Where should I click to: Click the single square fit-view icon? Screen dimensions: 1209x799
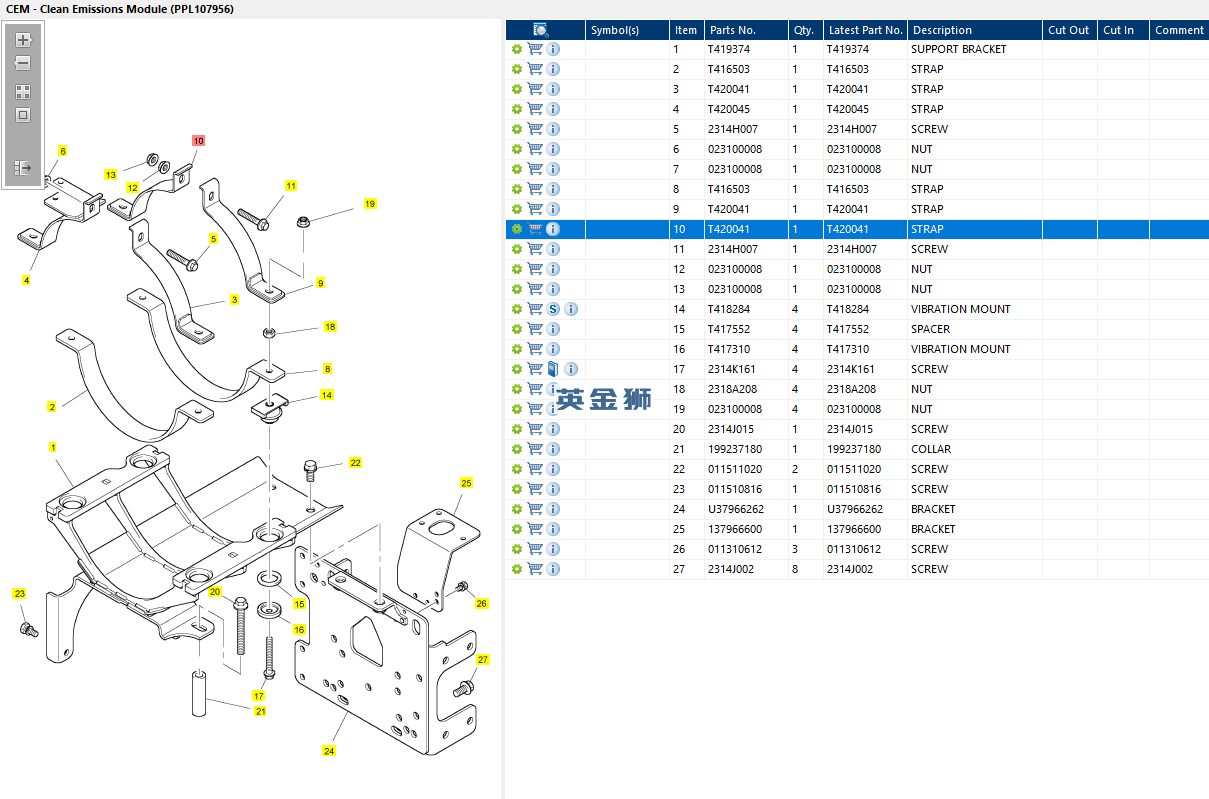pos(23,115)
